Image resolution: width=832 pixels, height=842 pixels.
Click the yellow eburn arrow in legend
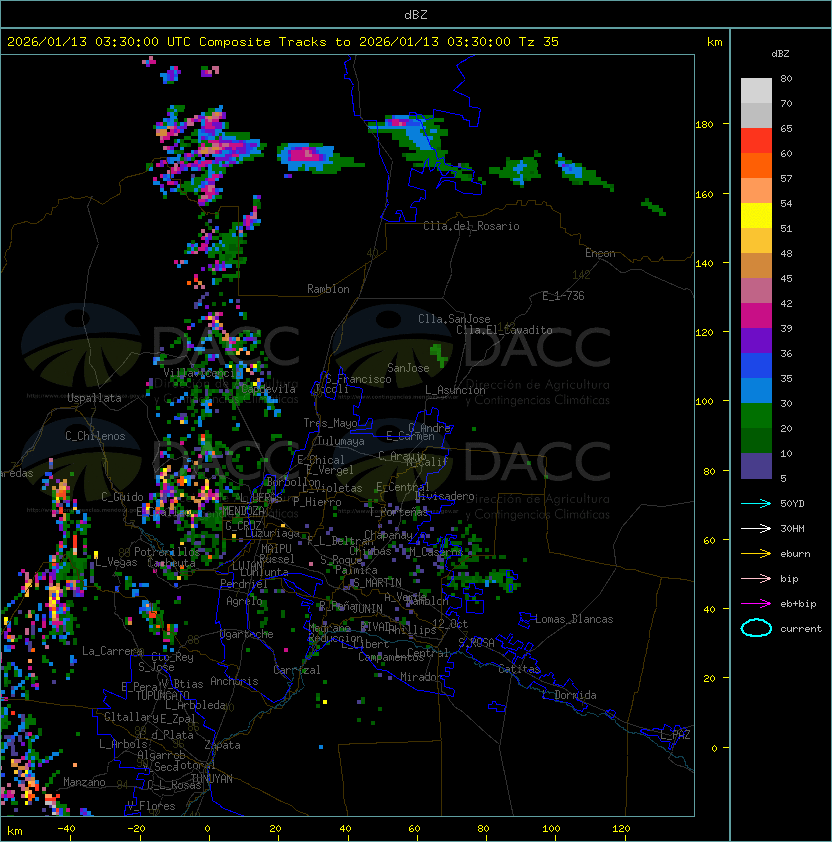[756, 554]
